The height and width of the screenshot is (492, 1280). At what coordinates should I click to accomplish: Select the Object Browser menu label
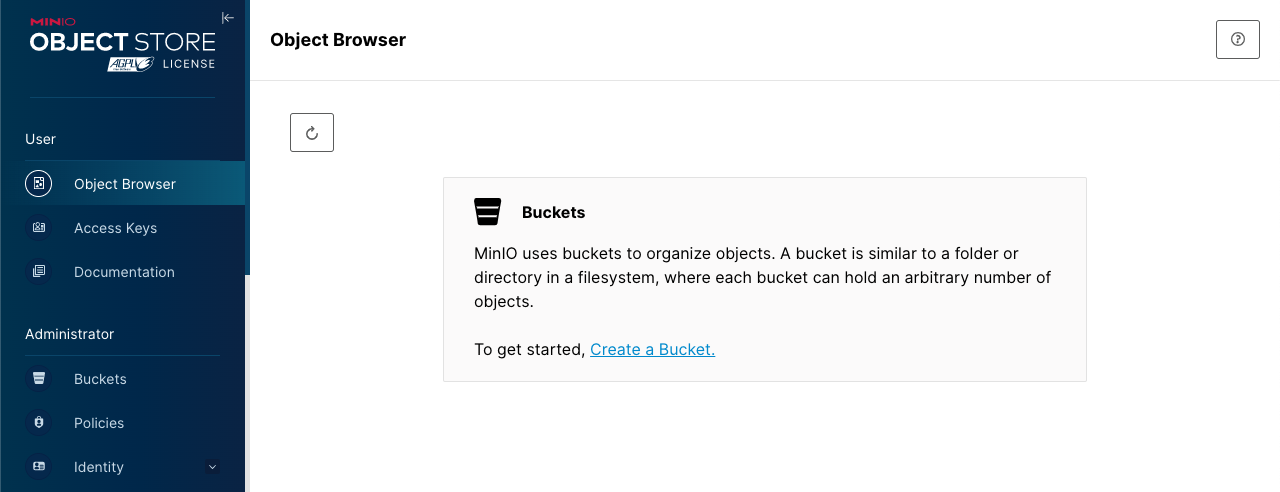tap(125, 184)
